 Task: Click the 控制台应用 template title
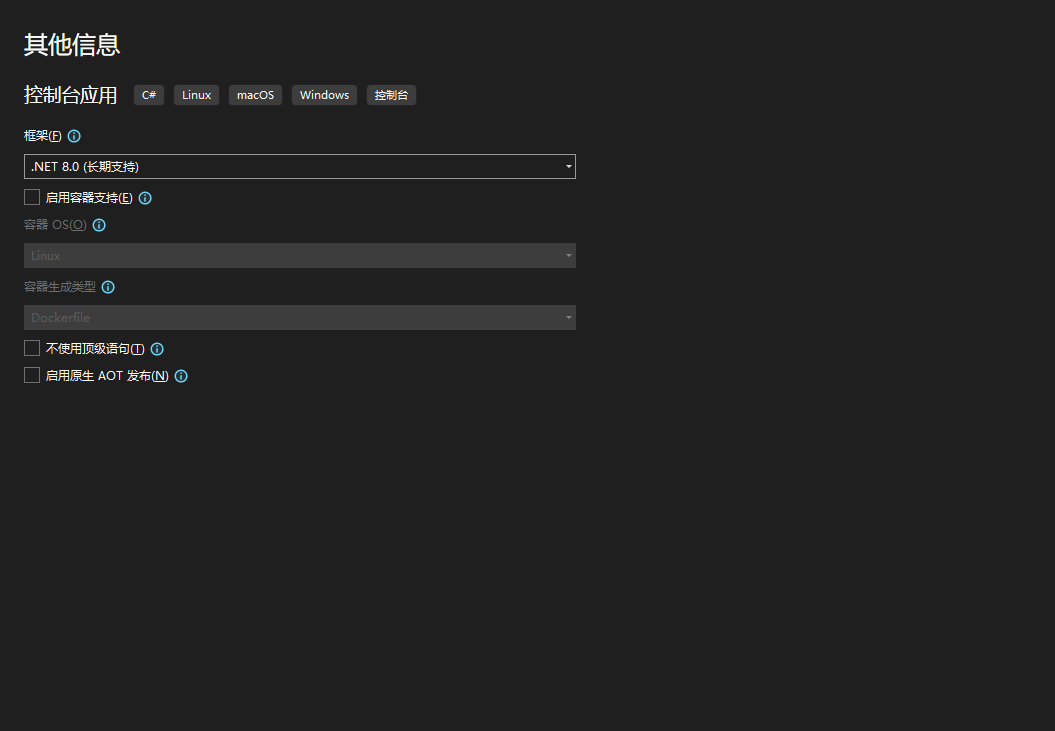(x=70, y=95)
